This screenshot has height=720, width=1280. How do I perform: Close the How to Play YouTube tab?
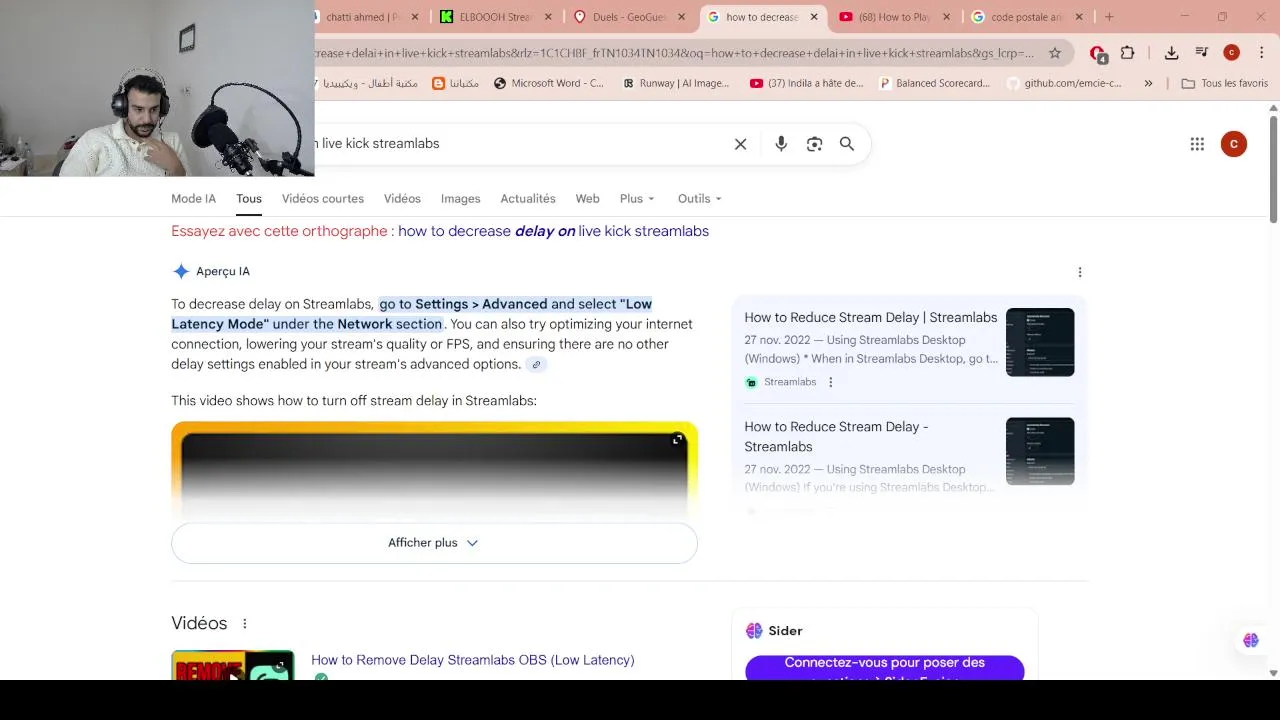[x=946, y=17]
